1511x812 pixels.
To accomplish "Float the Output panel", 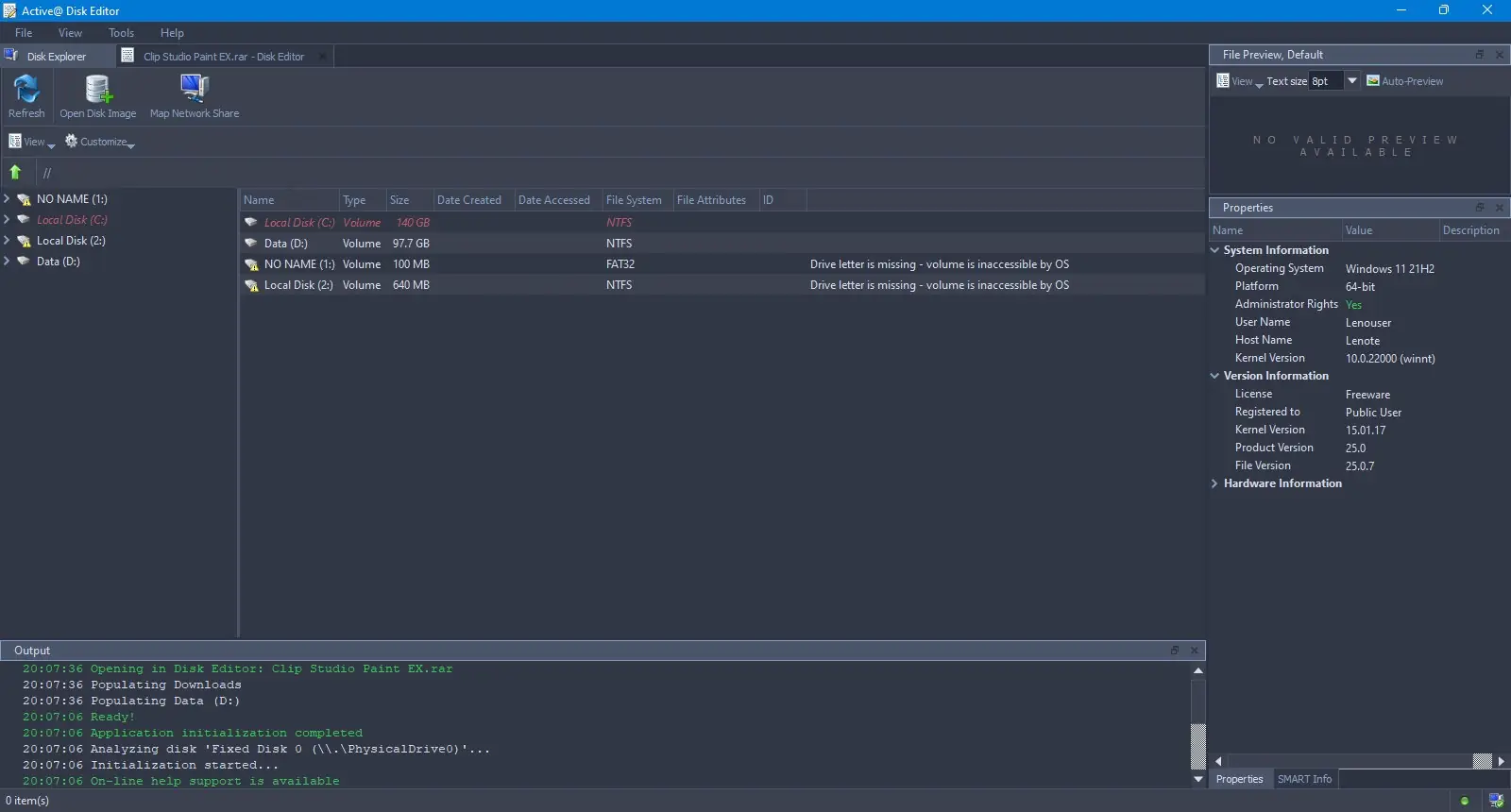I will [1175, 651].
